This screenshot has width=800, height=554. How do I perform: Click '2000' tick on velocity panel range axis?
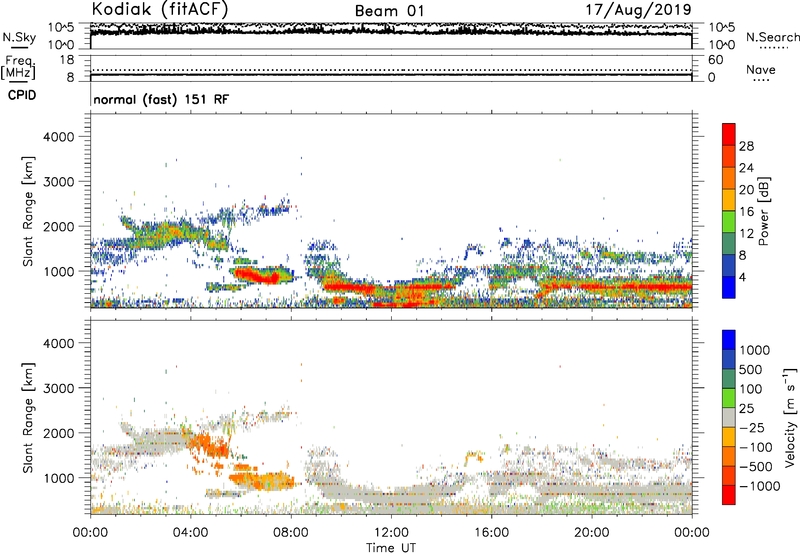pos(59,433)
